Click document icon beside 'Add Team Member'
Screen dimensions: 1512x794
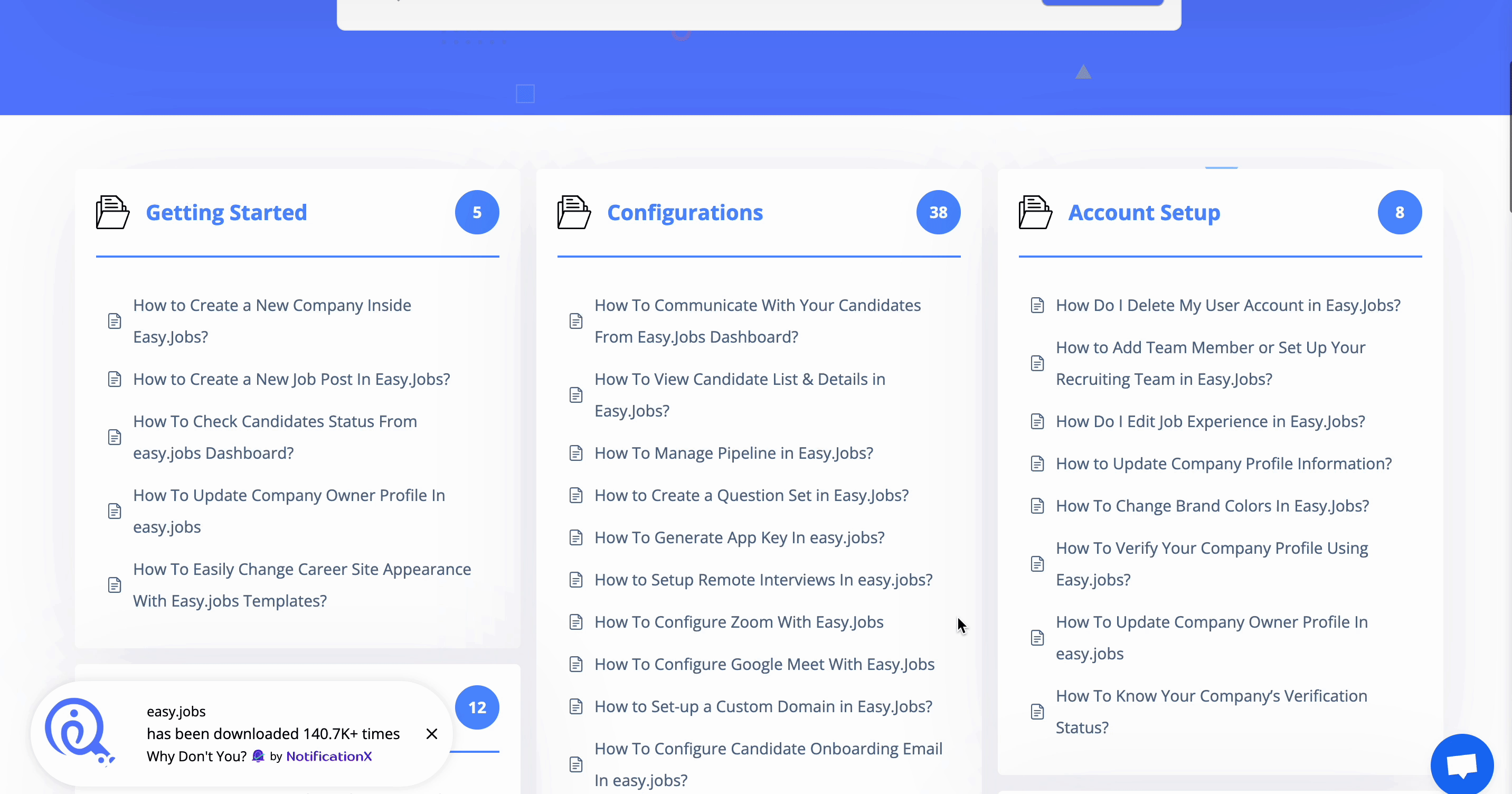(1037, 363)
